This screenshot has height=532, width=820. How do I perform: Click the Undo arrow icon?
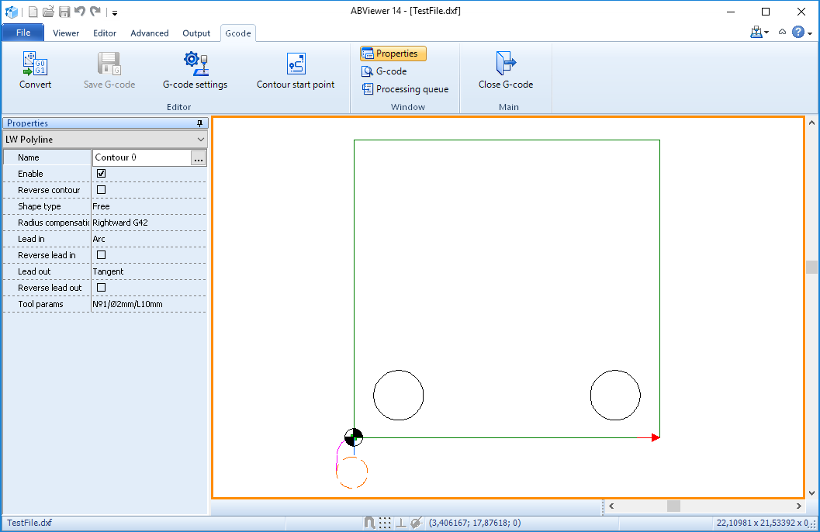point(79,12)
